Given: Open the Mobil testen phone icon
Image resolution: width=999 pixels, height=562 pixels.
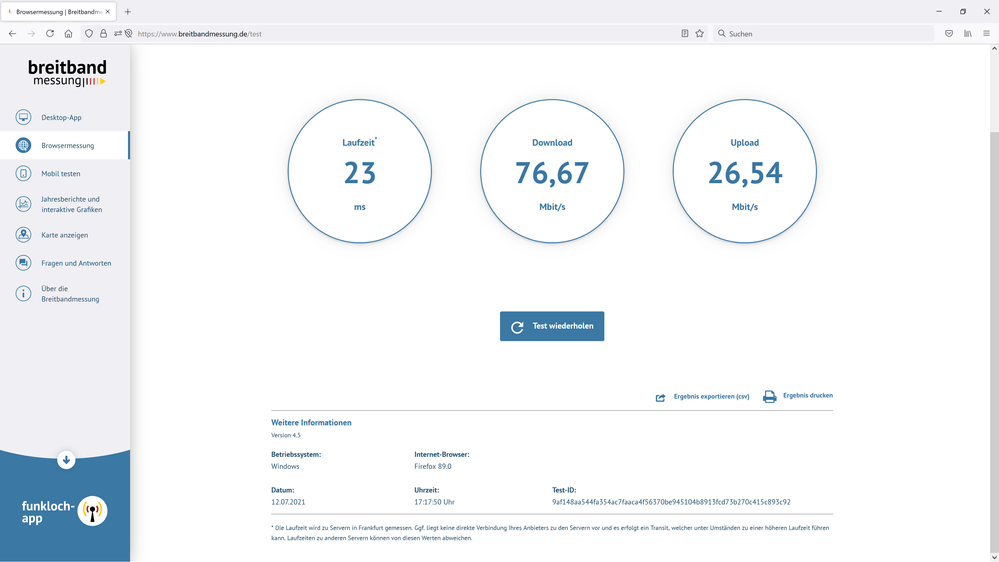Looking at the screenshot, I should (24, 173).
